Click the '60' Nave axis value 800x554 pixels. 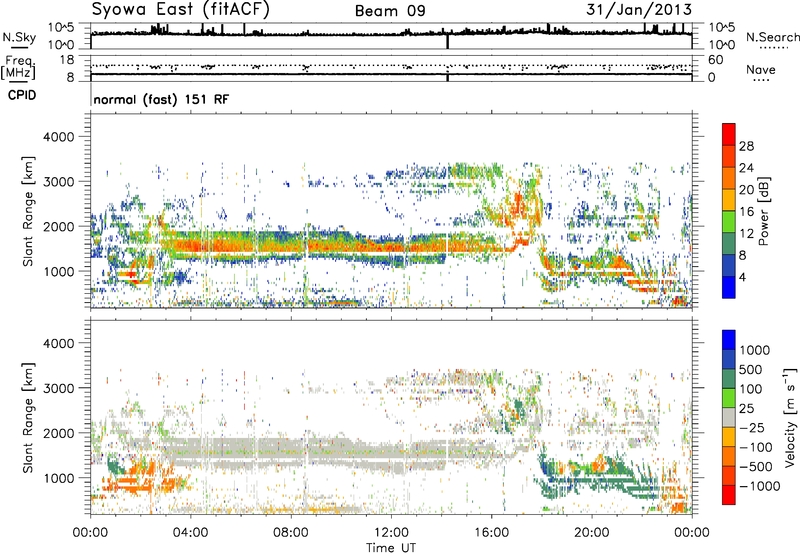click(715, 60)
